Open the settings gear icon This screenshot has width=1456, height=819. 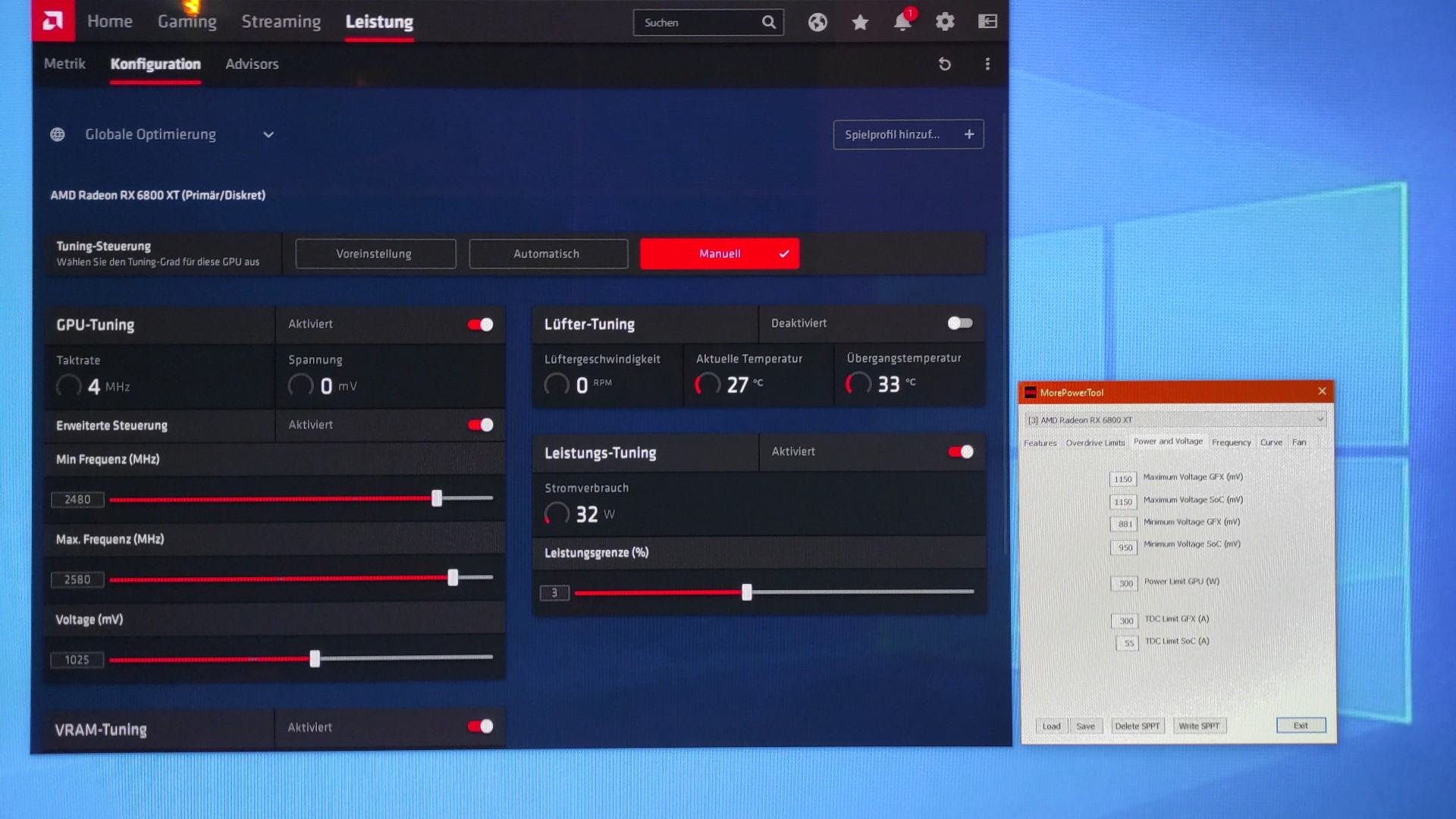coord(944,22)
